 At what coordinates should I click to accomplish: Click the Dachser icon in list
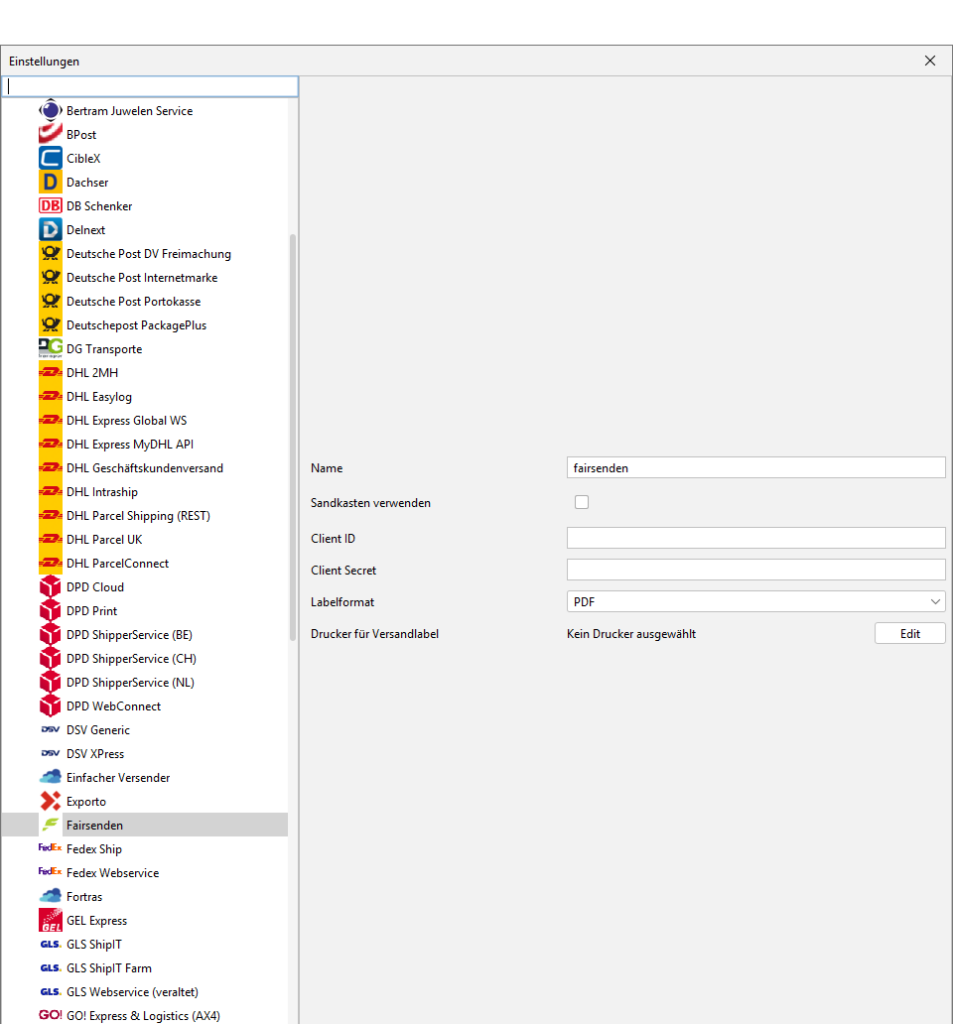(x=50, y=183)
